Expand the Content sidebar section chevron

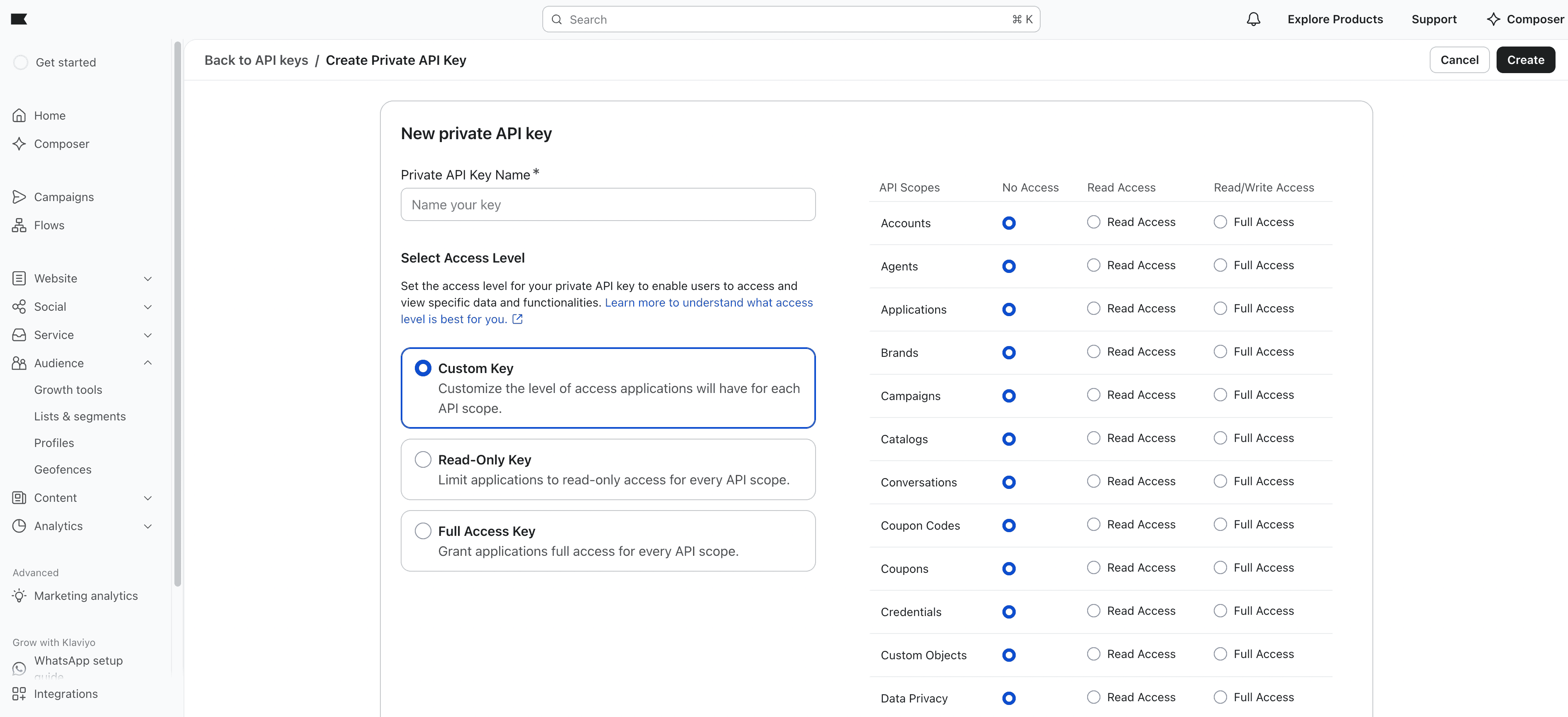(x=148, y=498)
